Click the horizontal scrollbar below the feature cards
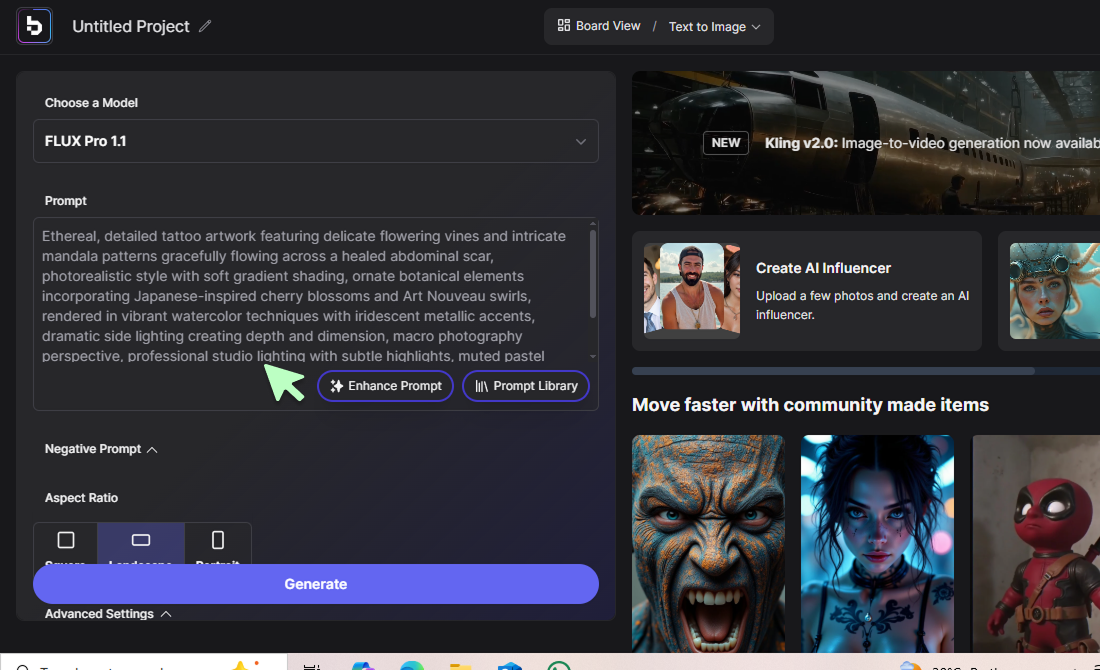 click(833, 371)
